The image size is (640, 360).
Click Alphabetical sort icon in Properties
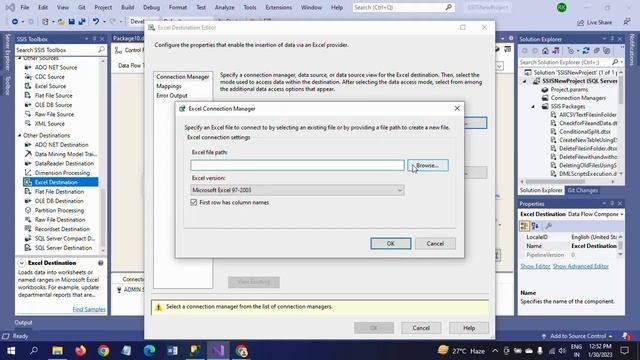pos(535,226)
